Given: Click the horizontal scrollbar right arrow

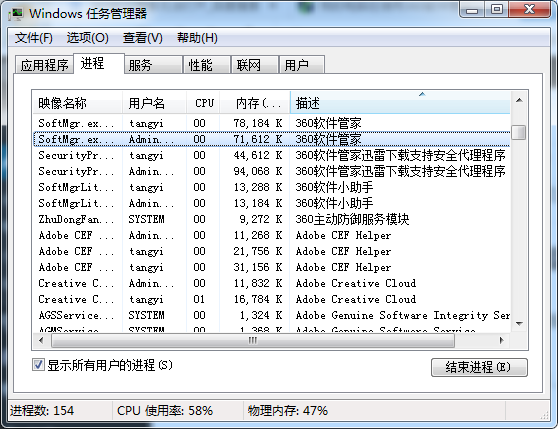Looking at the screenshot, I should 501,340.
